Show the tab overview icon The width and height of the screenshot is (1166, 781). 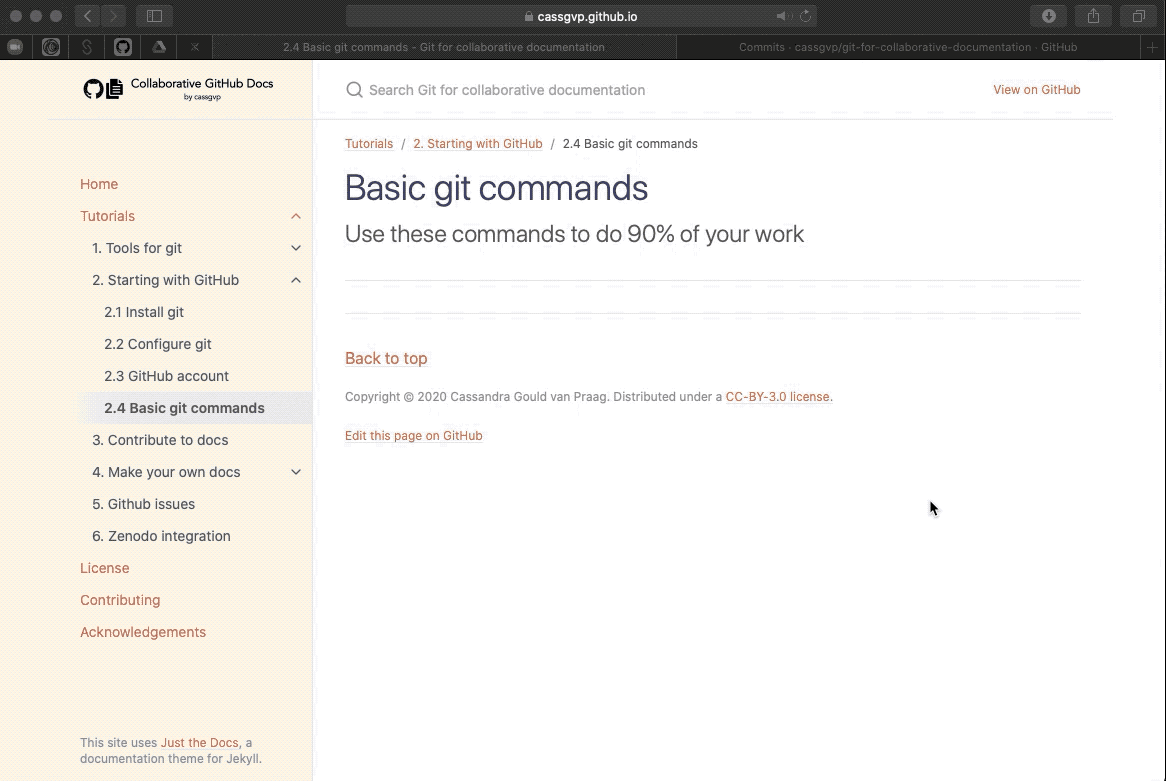1138,16
